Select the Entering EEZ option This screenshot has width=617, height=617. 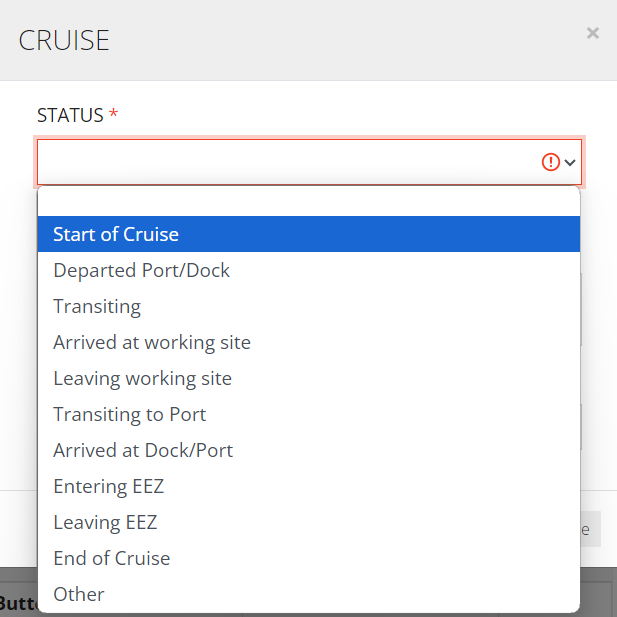[x=308, y=486]
